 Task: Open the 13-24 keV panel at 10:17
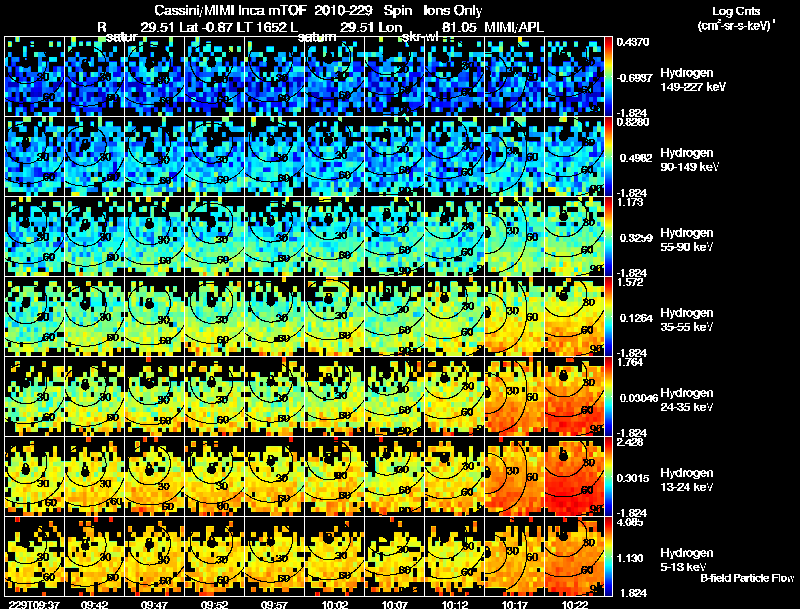coord(514,477)
